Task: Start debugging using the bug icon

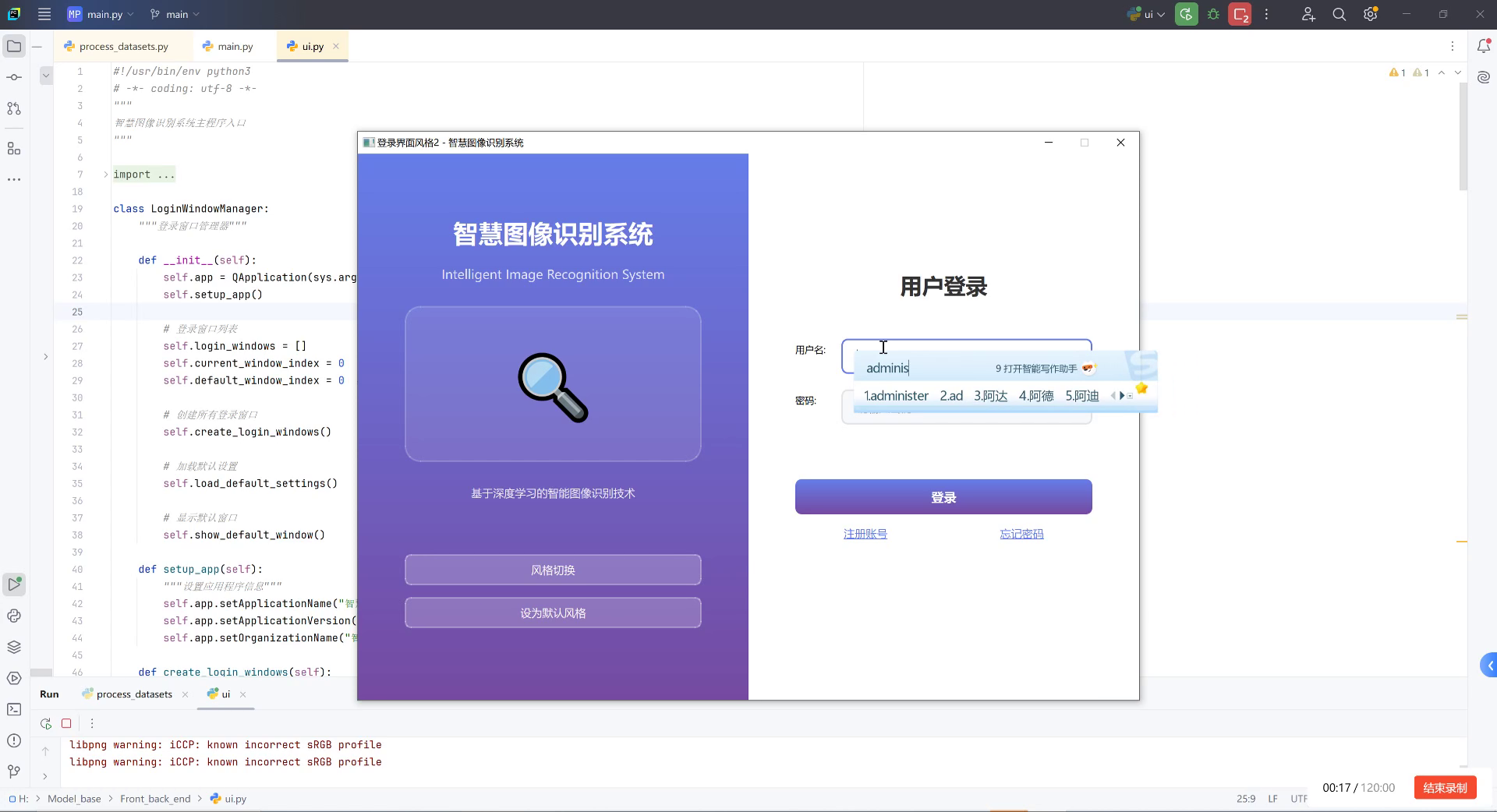Action: click(1213, 14)
